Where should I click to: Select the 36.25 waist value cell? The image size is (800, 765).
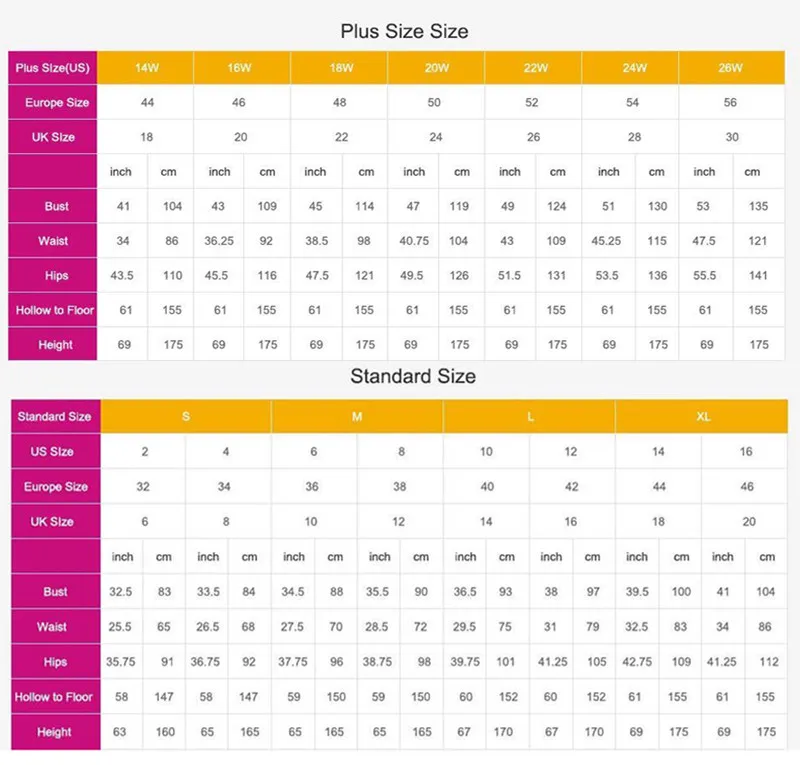pyautogui.click(x=219, y=241)
